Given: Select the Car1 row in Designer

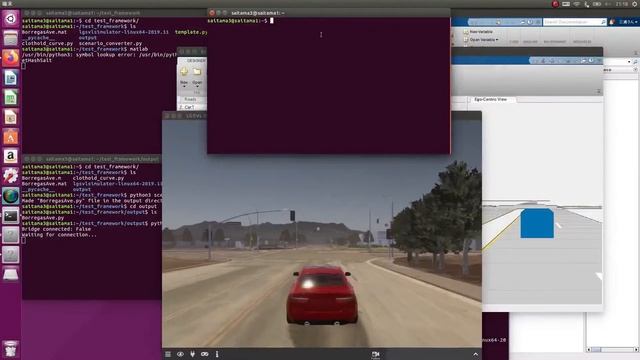Looking at the screenshot, I should coord(192,107).
